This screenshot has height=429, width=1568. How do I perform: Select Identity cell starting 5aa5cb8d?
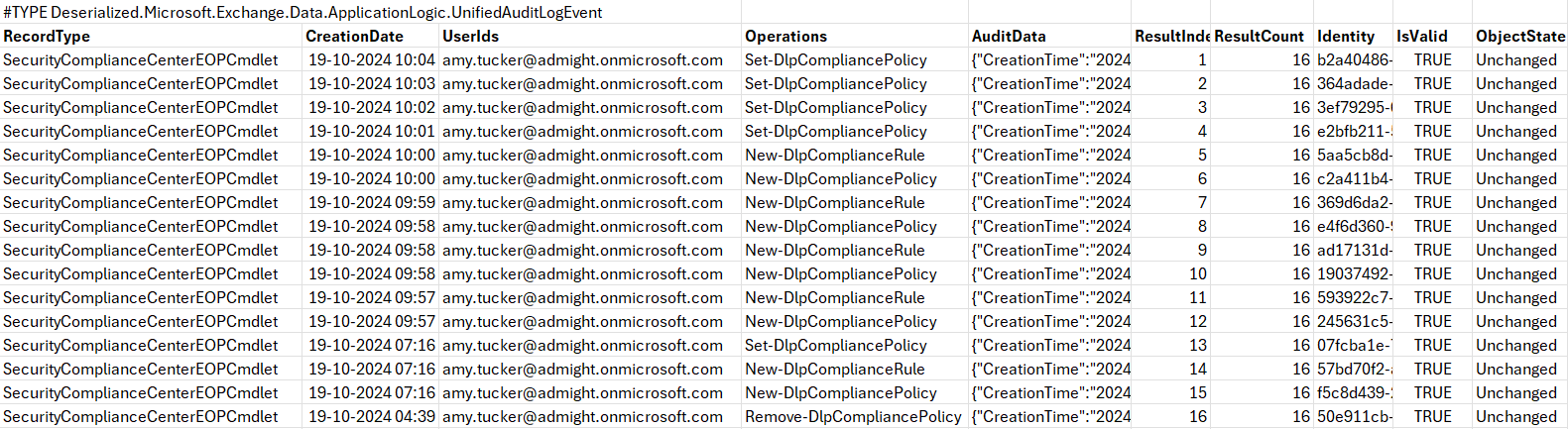pyautogui.click(x=1354, y=156)
